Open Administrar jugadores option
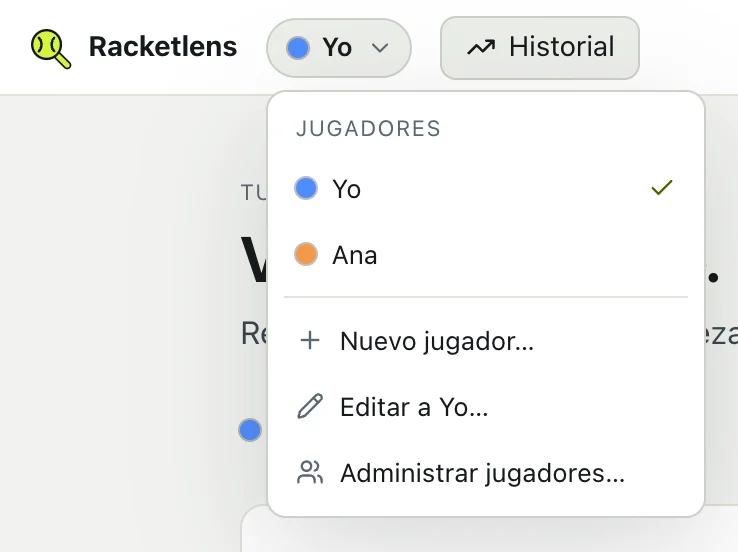The image size is (738, 552). (485, 472)
